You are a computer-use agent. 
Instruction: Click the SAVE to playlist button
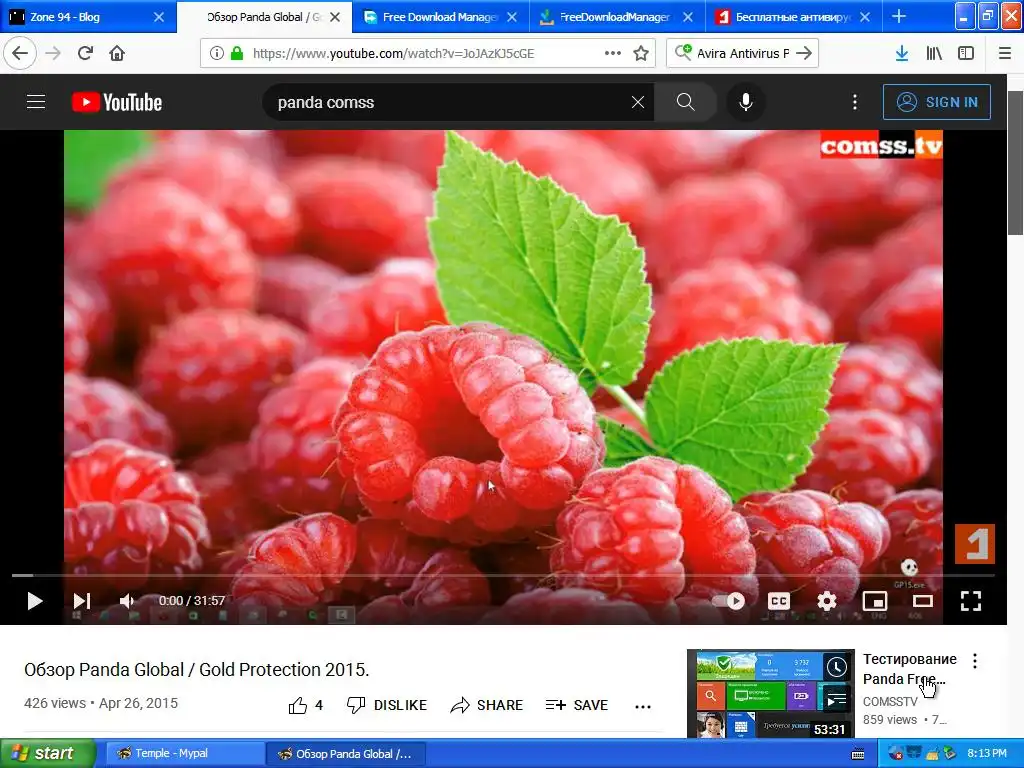point(577,705)
